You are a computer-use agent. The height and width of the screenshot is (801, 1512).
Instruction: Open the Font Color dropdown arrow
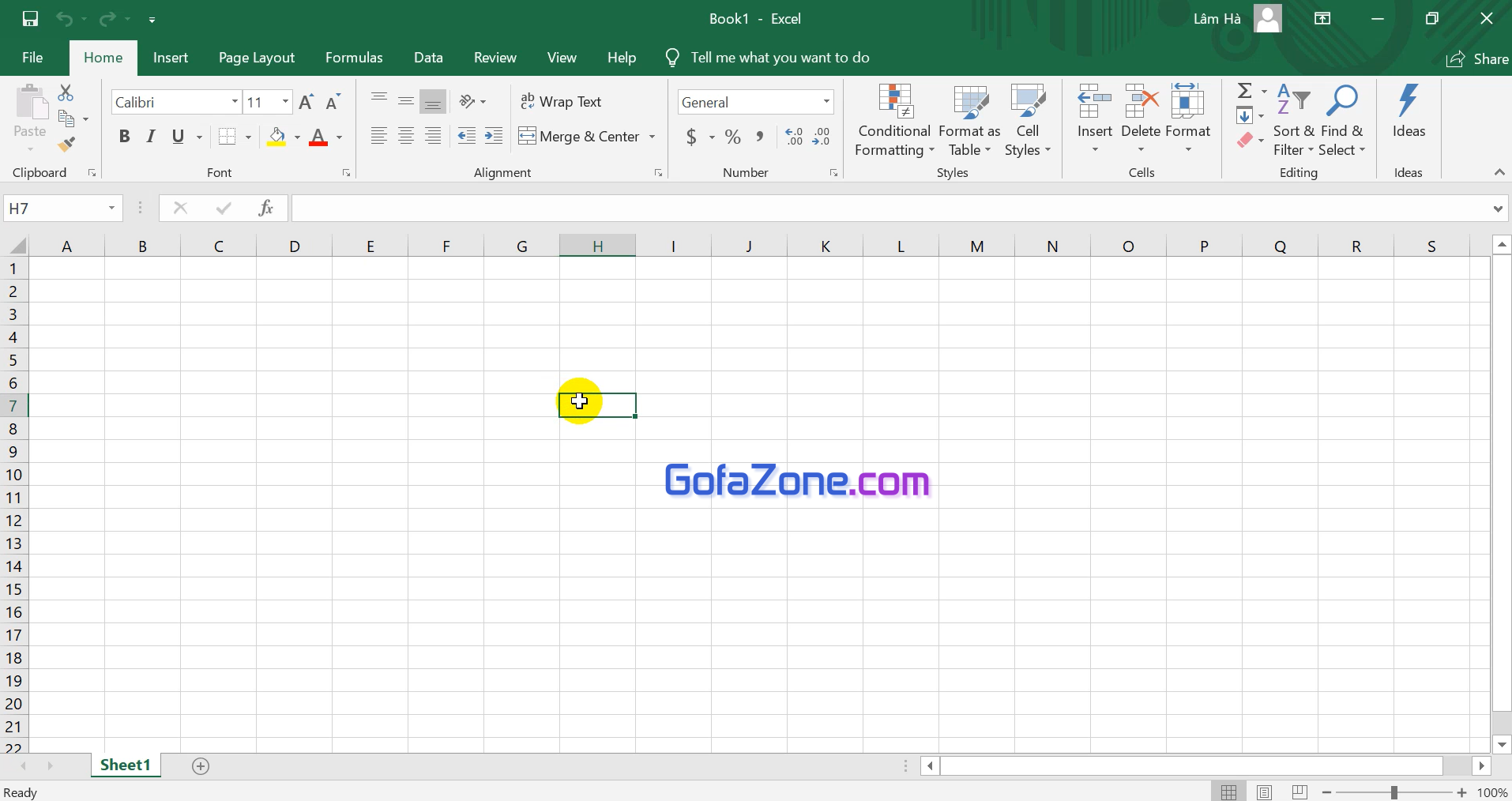click(x=340, y=137)
